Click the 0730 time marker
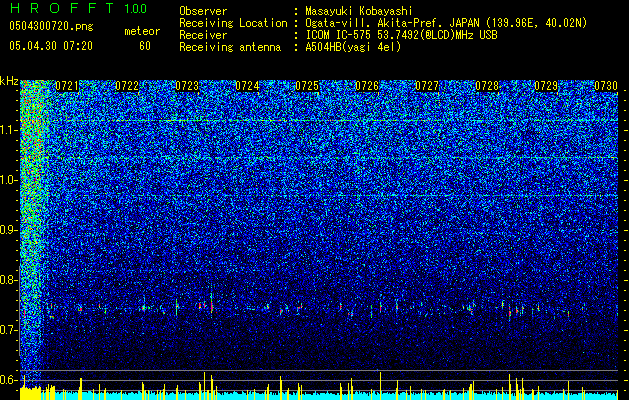This screenshot has width=629, height=400. point(606,86)
